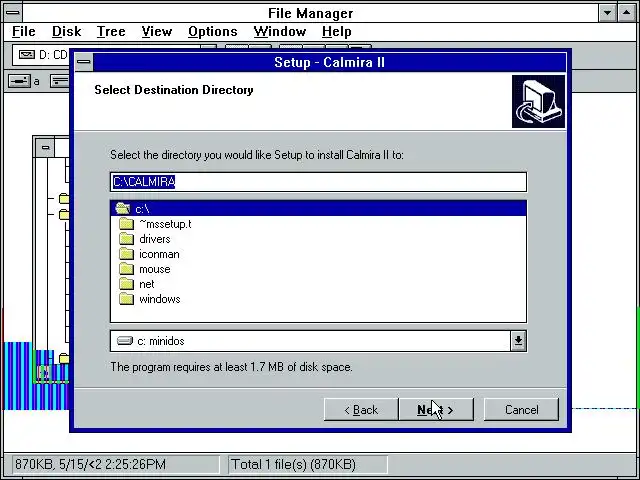Open the Window menu
This screenshot has width=640, height=480.
280,31
